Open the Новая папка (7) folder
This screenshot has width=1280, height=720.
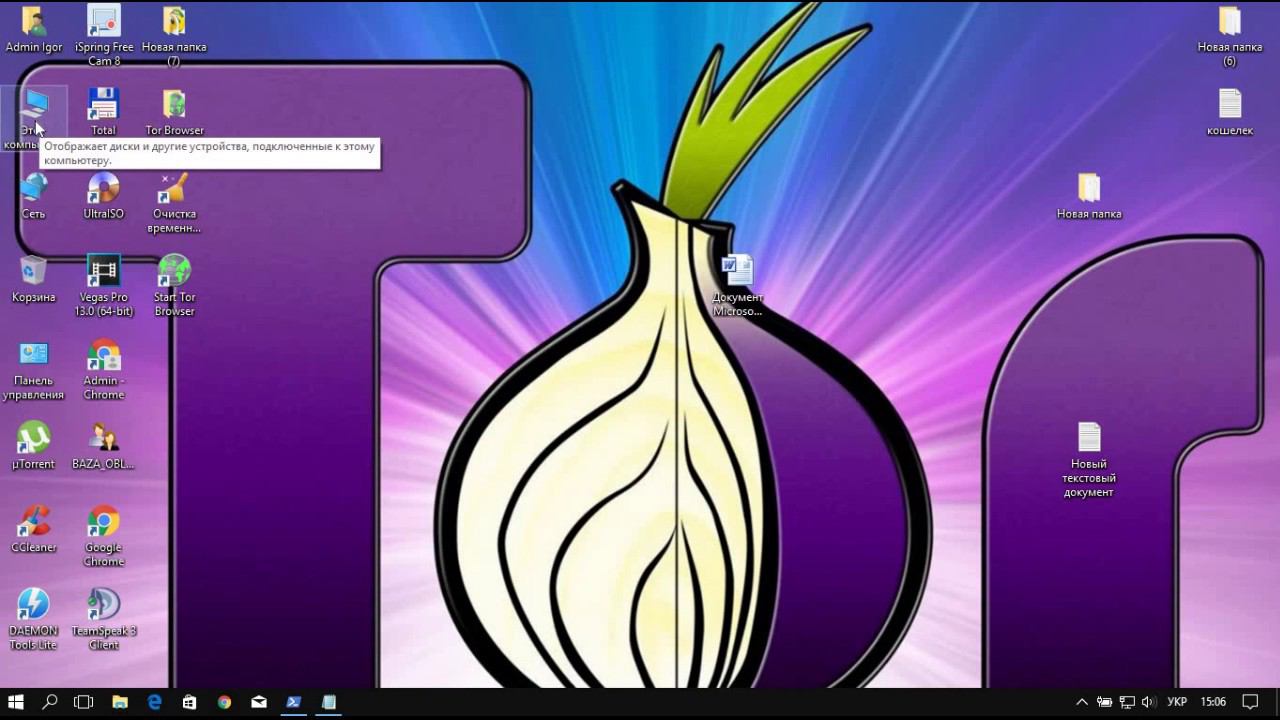[x=174, y=21]
